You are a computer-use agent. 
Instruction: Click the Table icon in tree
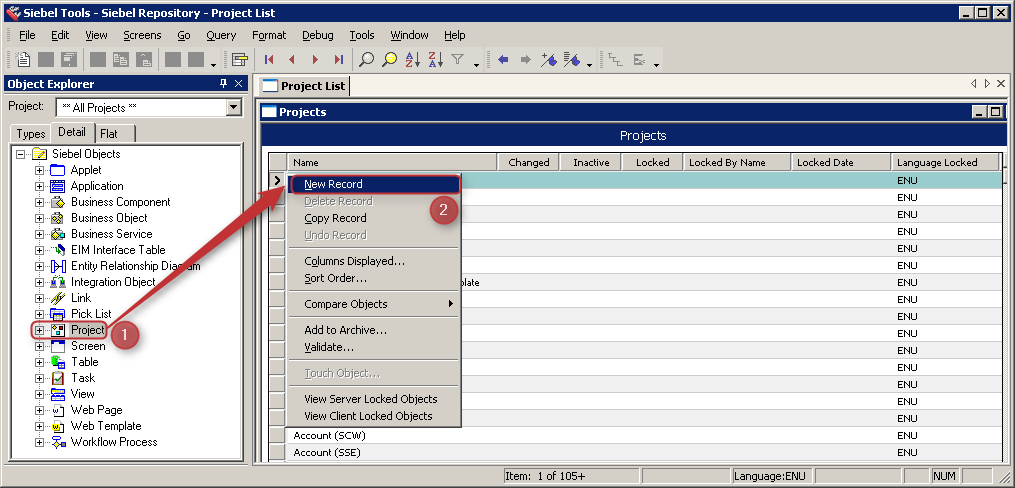tap(58, 362)
